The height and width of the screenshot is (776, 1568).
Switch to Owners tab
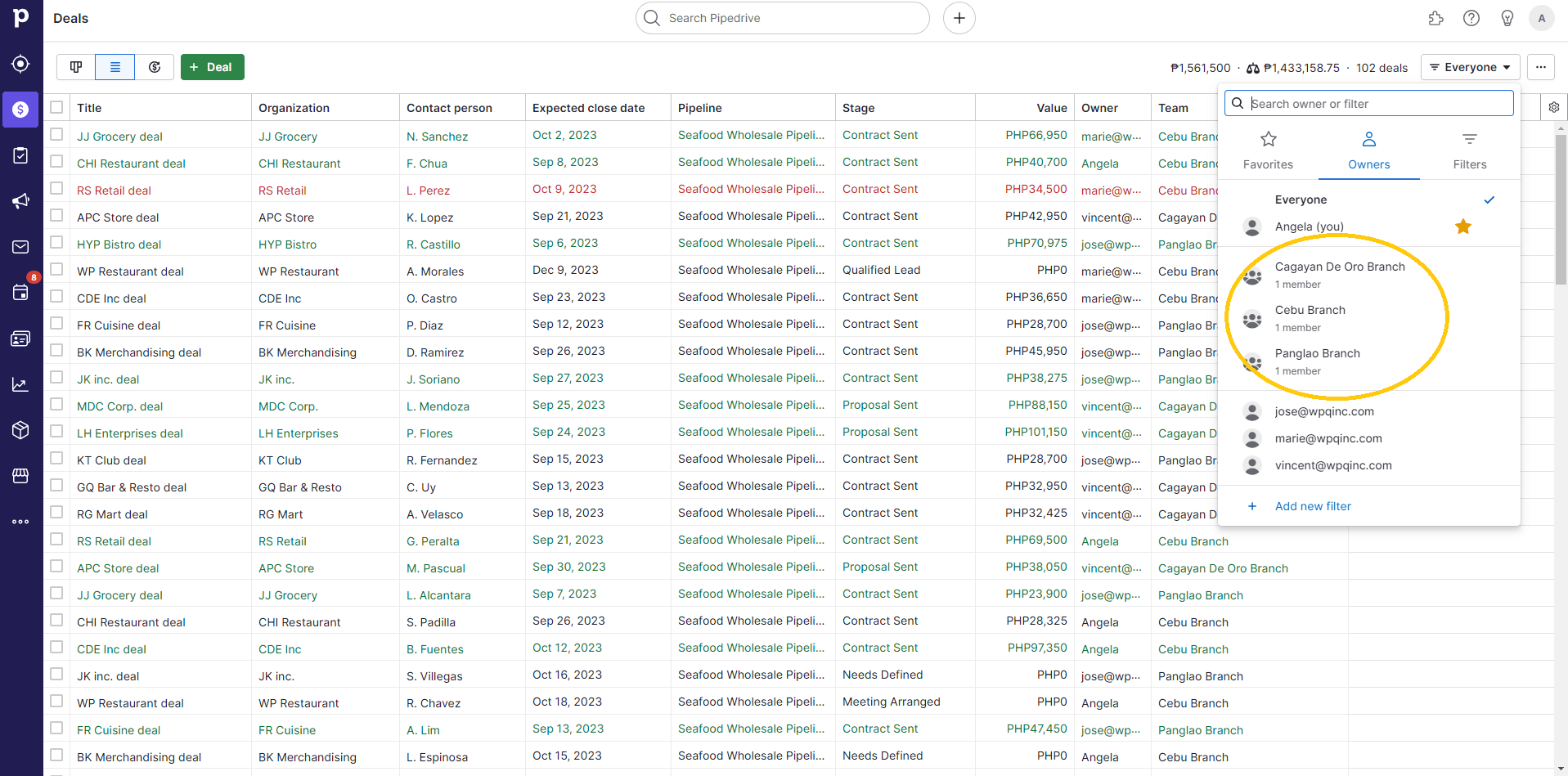point(1368,150)
